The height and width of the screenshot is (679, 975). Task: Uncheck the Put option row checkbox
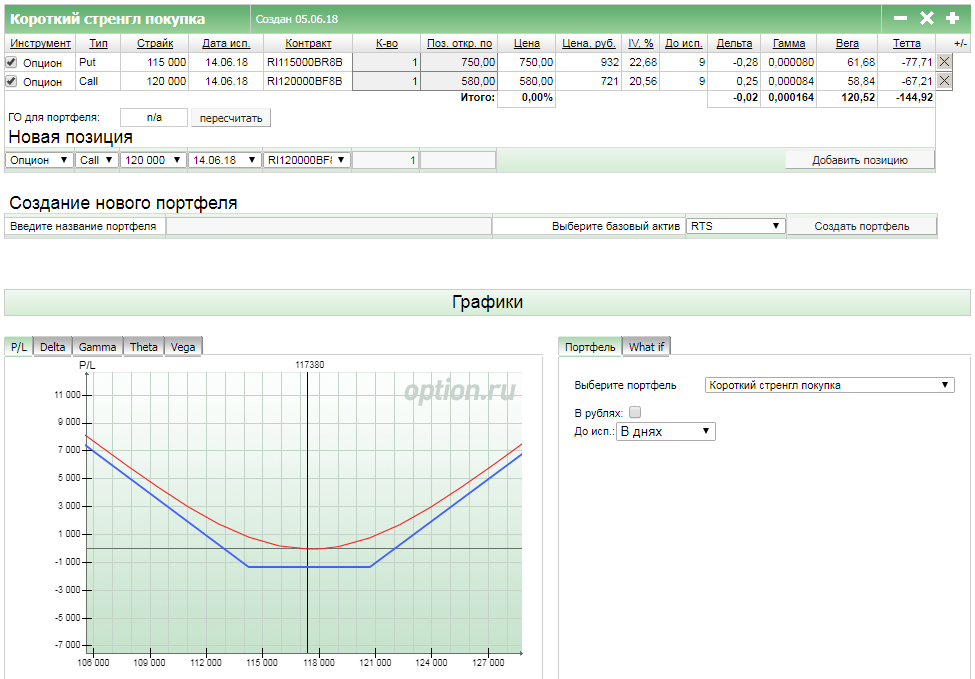[11, 62]
